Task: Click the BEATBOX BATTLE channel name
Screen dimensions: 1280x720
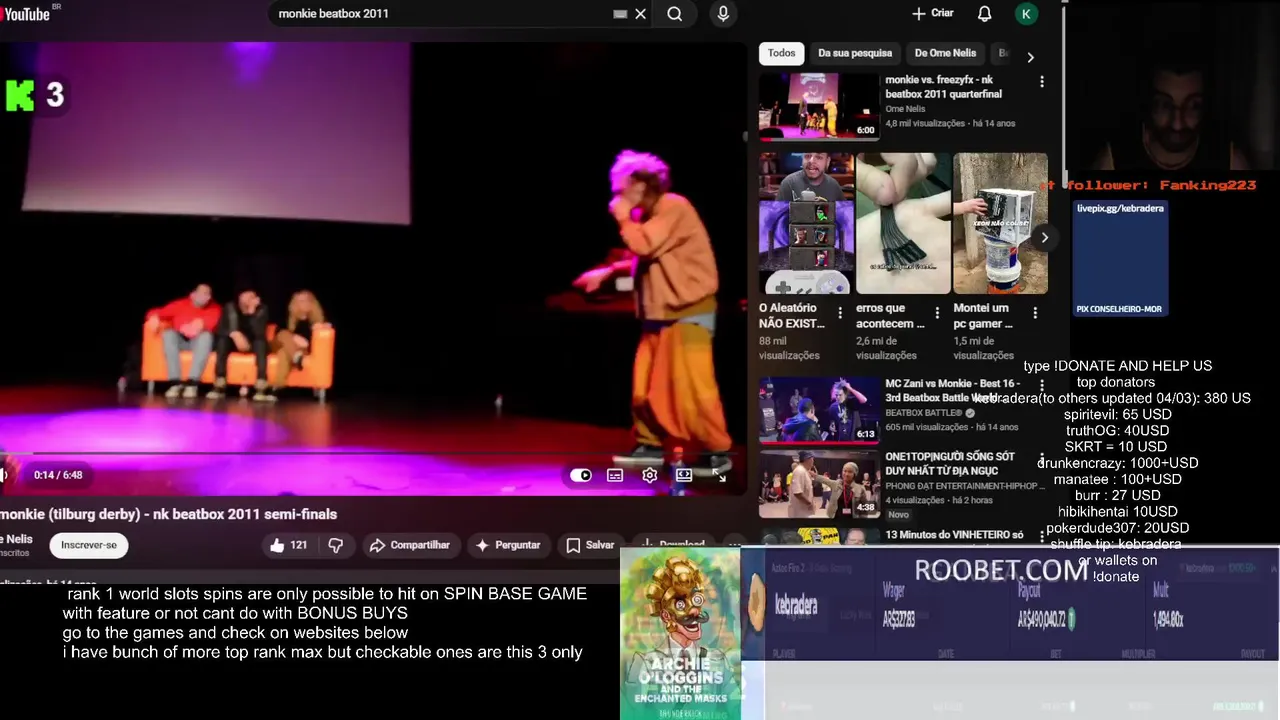Action: [923, 413]
